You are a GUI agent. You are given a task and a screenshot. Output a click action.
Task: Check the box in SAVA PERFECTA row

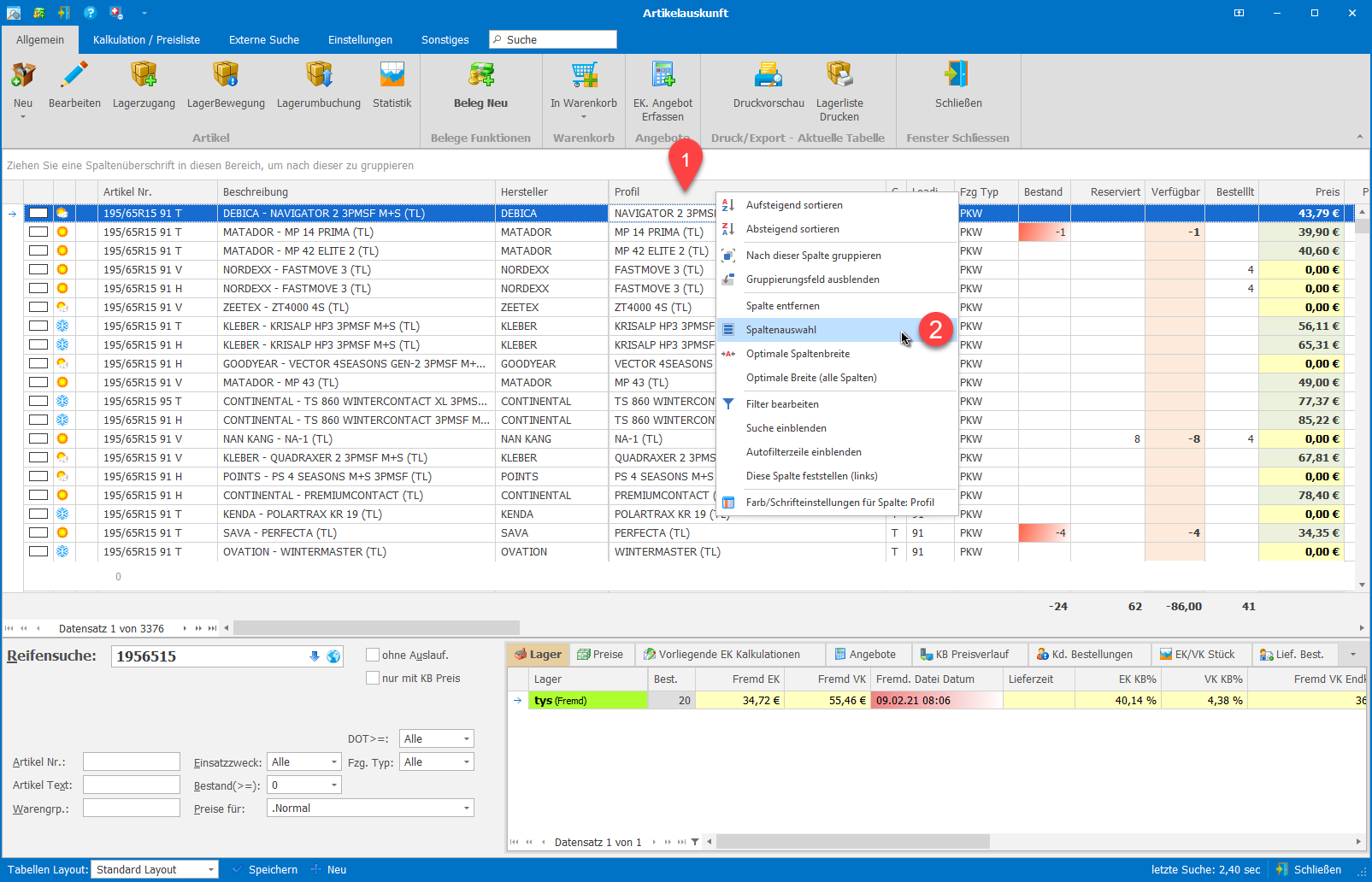38,532
